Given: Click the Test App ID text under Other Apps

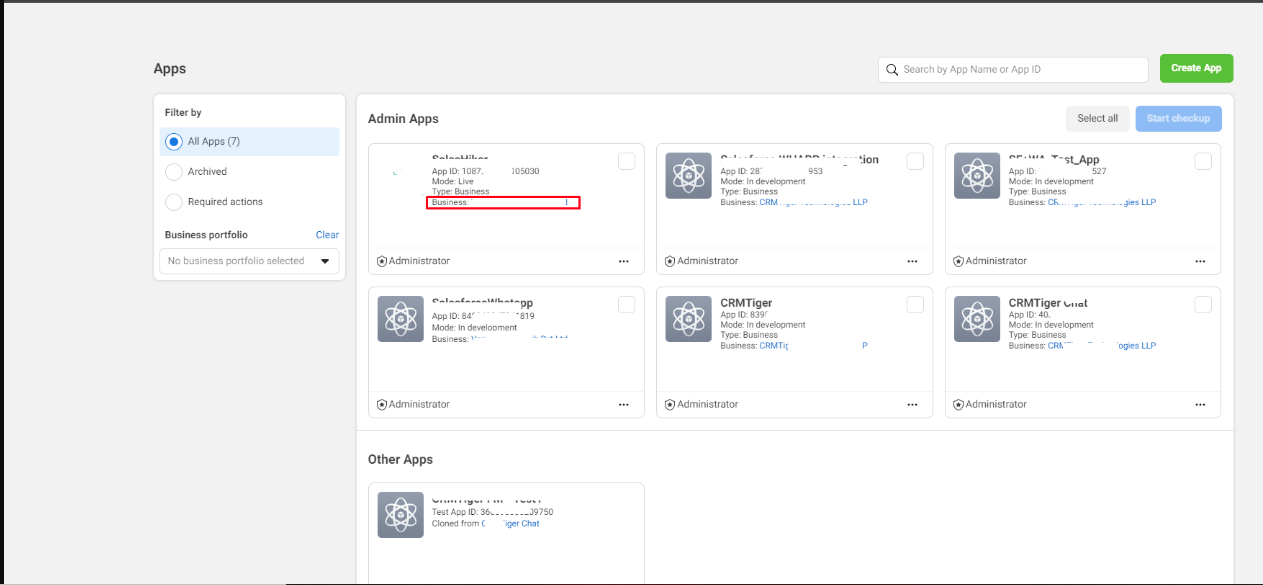Looking at the screenshot, I should click(492, 512).
